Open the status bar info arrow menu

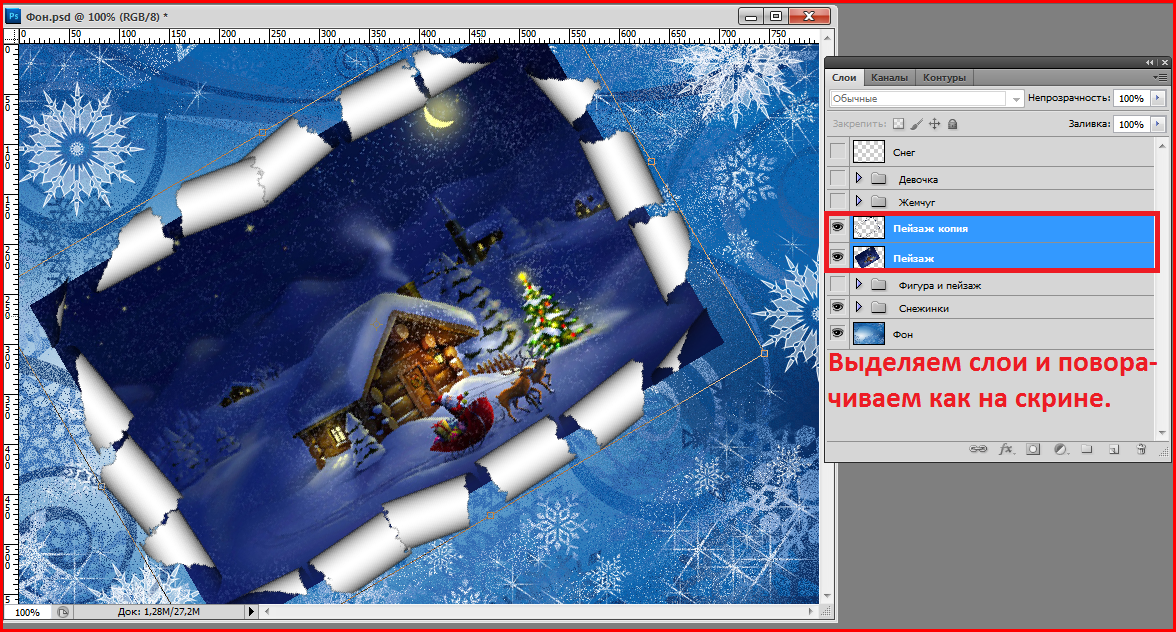251,612
